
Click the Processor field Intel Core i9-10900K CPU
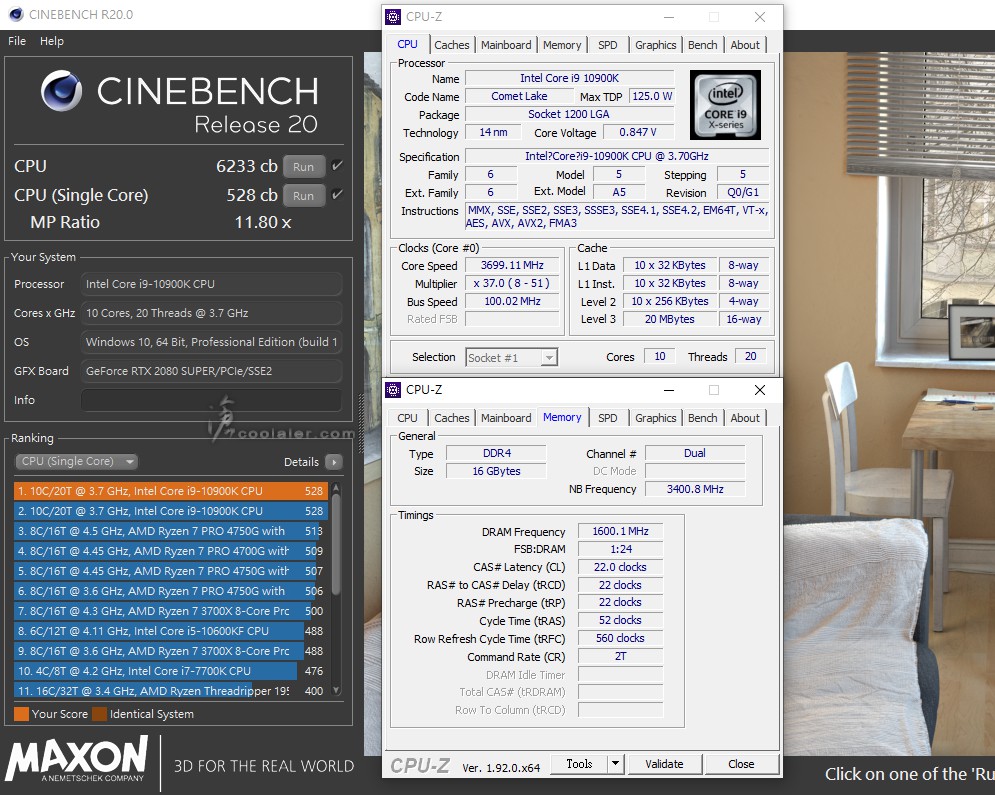click(211, 284)
